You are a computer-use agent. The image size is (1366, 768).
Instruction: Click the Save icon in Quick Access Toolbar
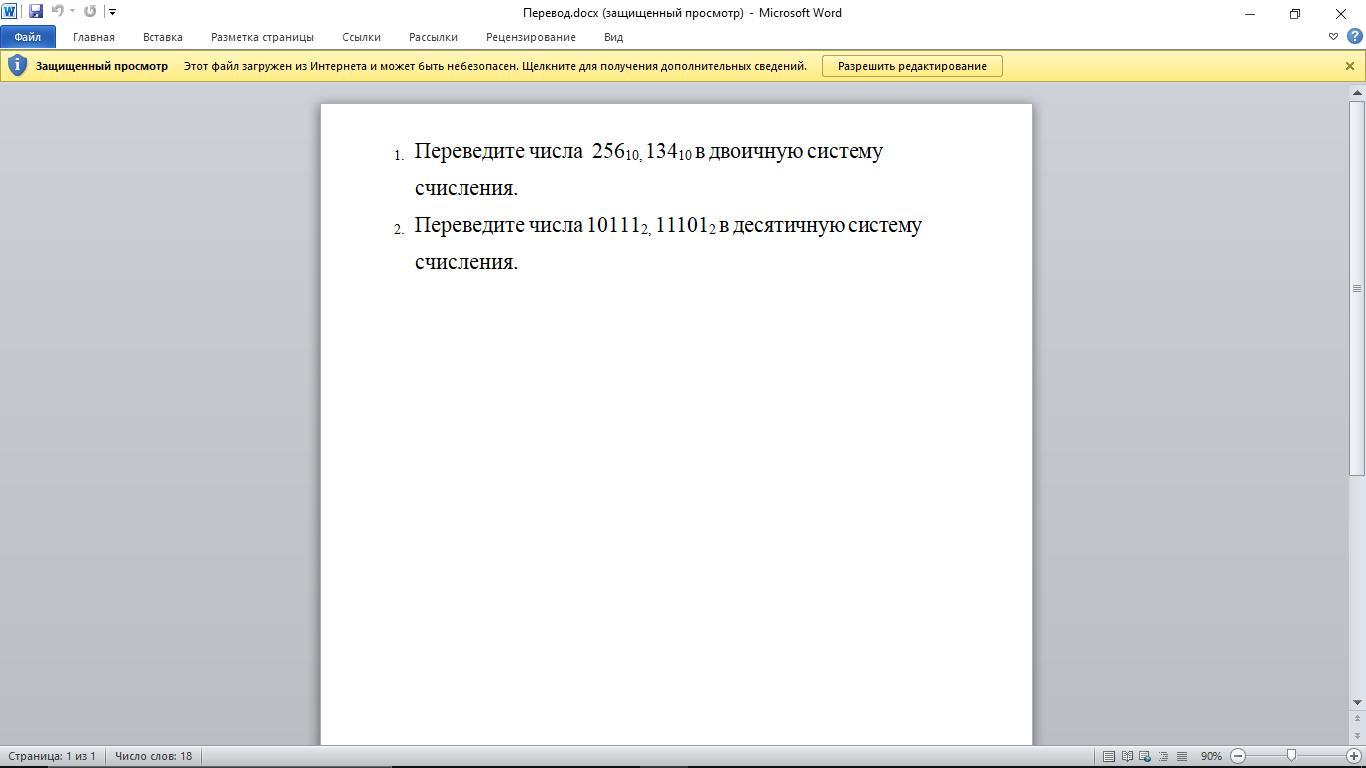coord(36,12)
